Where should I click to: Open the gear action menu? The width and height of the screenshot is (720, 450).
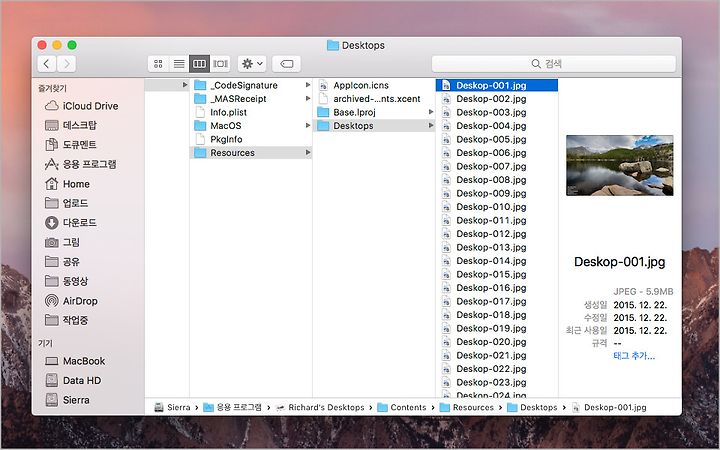252,64
